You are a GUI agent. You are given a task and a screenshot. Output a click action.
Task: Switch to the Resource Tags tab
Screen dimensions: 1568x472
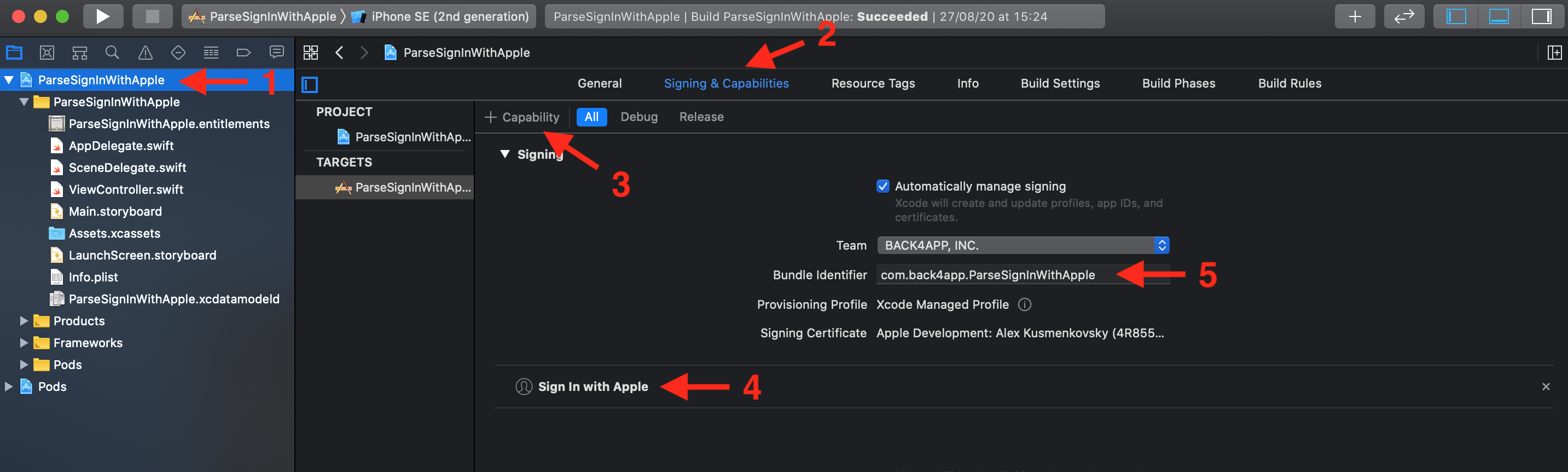tap(873, 83)
